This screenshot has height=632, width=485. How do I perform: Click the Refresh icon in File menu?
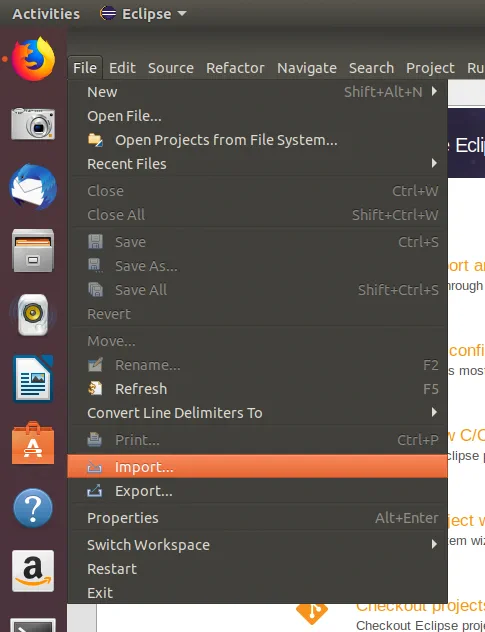[x=96, y=389]
